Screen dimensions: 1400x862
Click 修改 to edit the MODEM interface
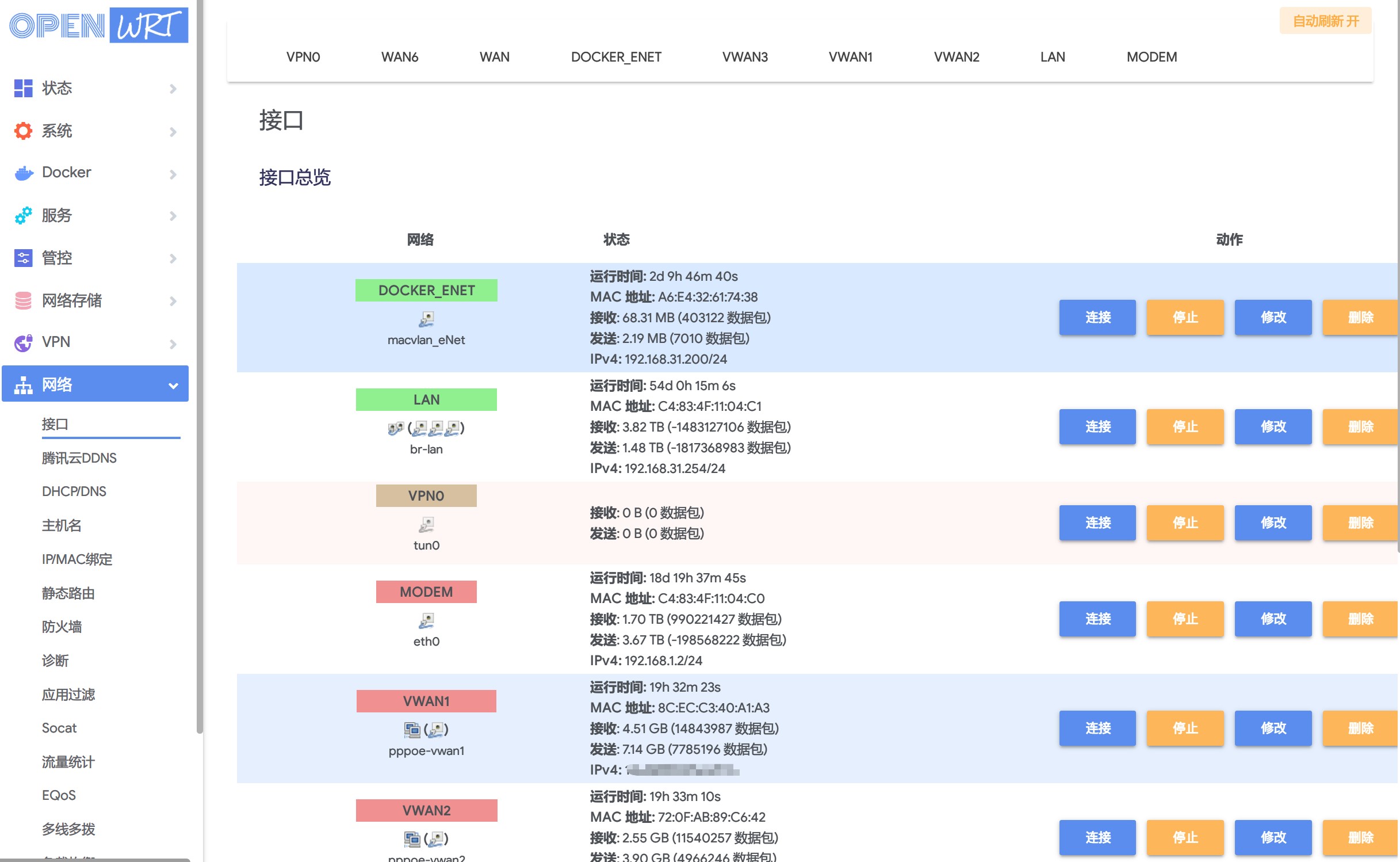coord(1272,619)
